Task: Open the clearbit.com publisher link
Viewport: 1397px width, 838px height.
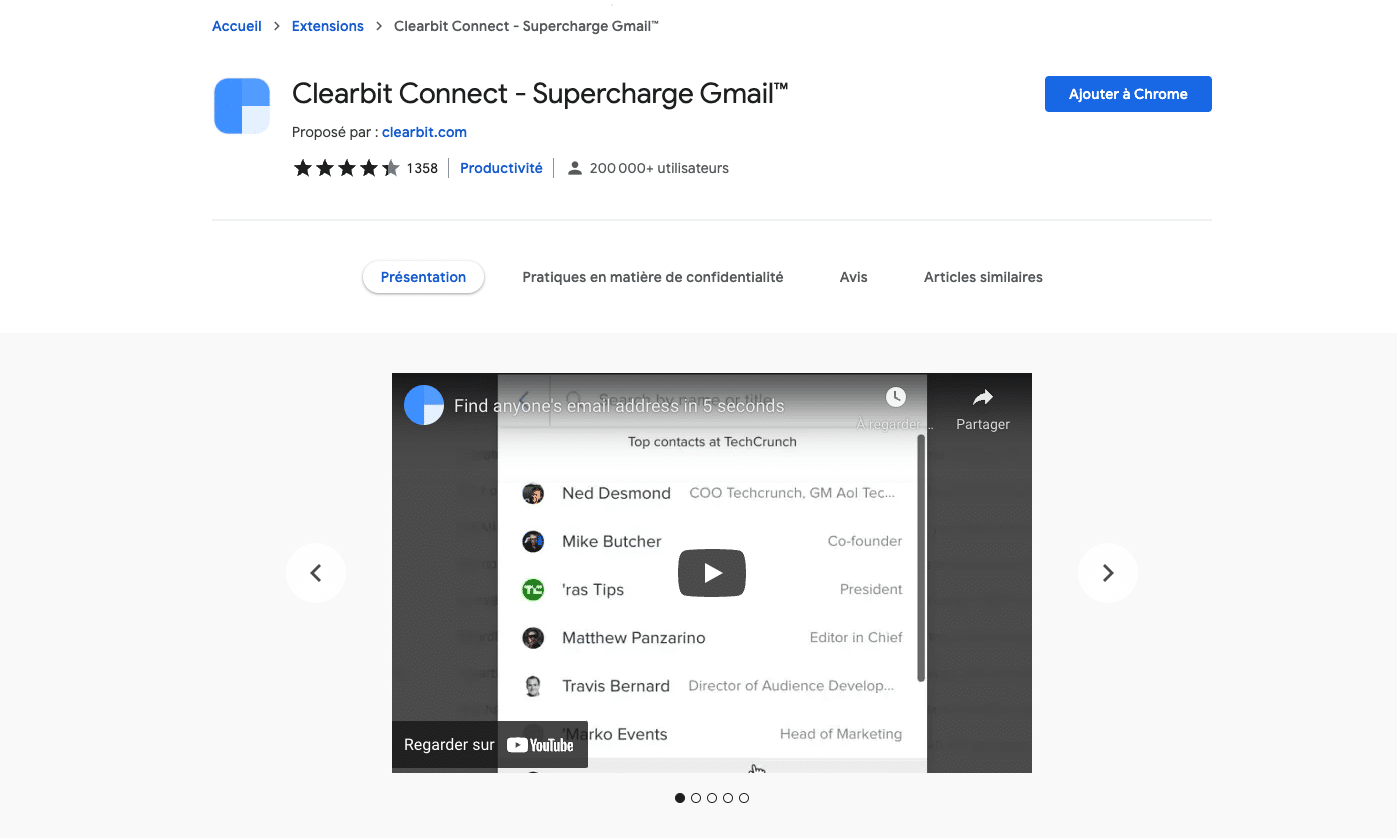Action: click(424, 132)
